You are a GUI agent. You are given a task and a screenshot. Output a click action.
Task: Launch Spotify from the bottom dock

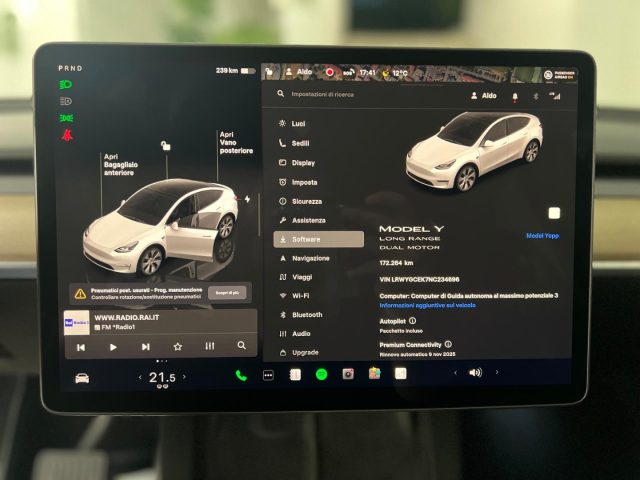[x=322, y=374]
